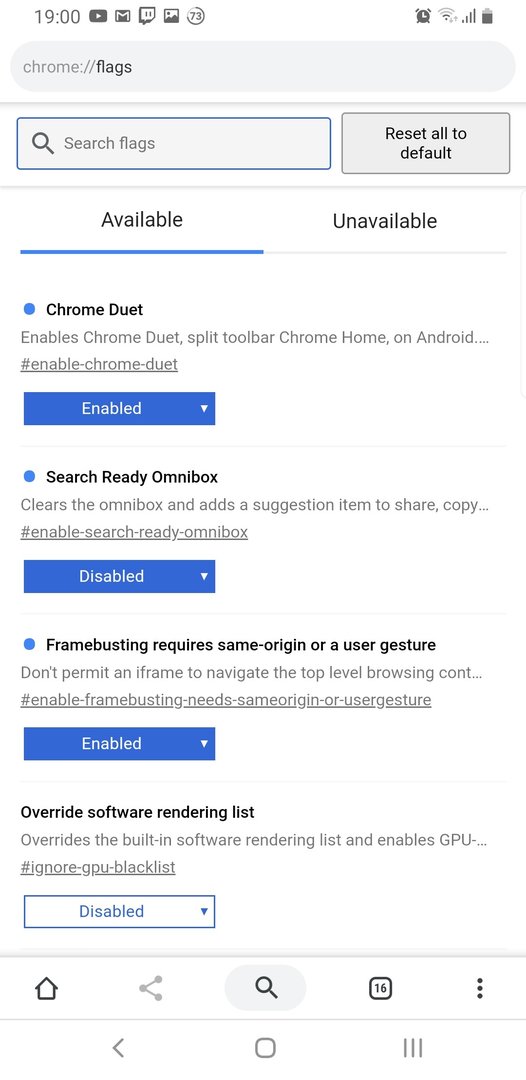Tap the Android recent apps icon
Viewport: 526px width, 1080px height.
[412, 1048]
